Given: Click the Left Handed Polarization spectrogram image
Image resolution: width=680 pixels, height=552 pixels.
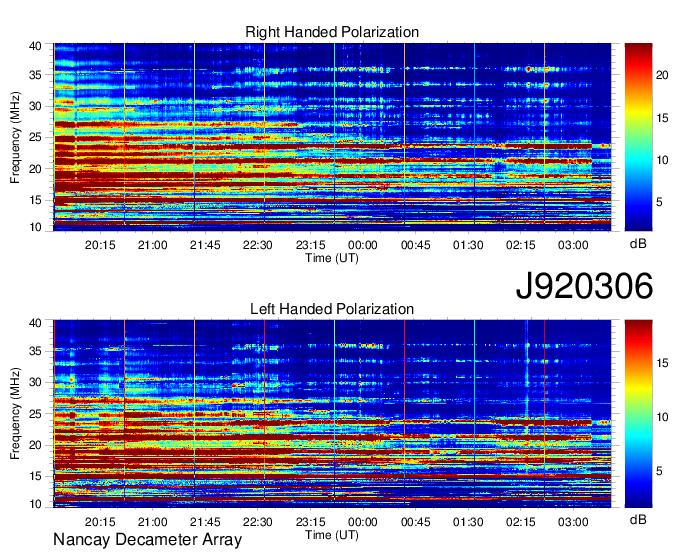Looking at the screenshot, I should point(332,414).
